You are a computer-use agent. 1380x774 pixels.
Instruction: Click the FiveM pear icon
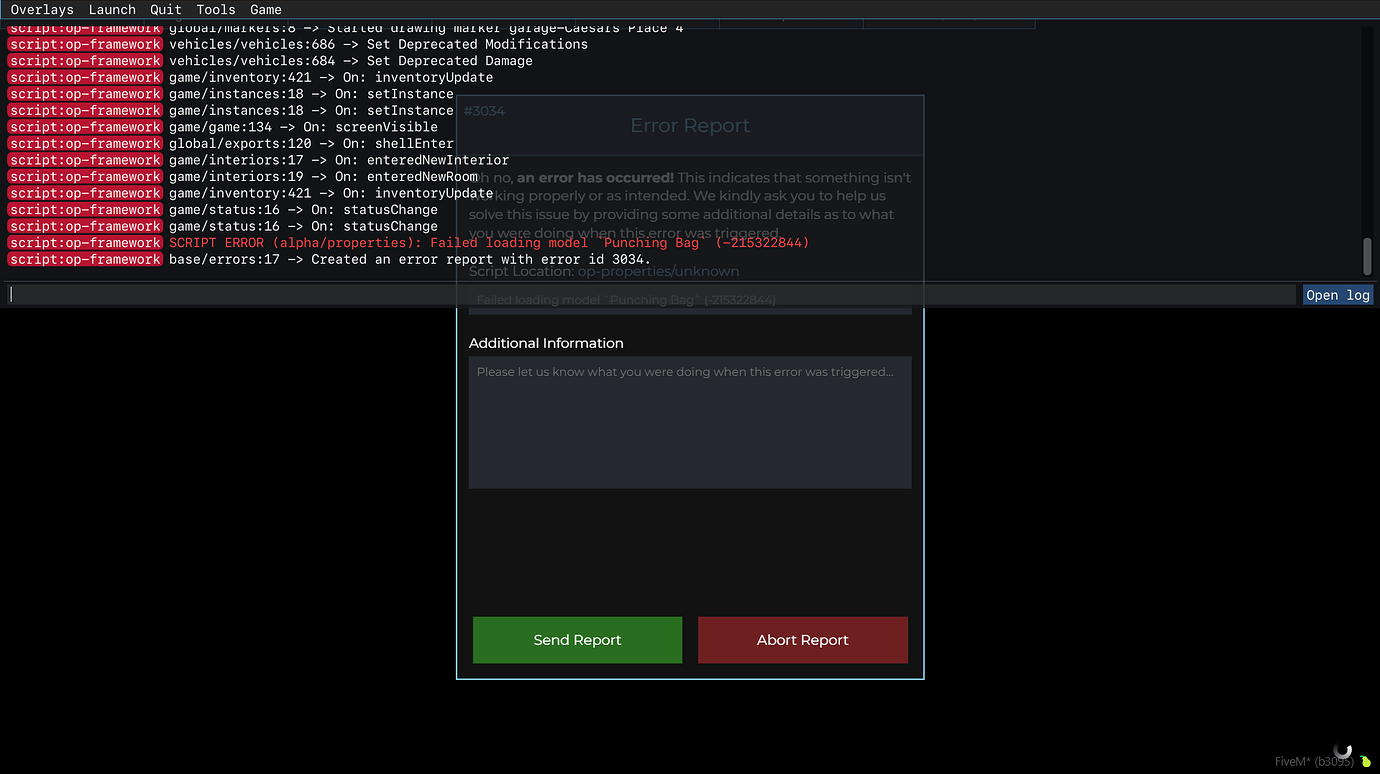tap(1364, 761)
